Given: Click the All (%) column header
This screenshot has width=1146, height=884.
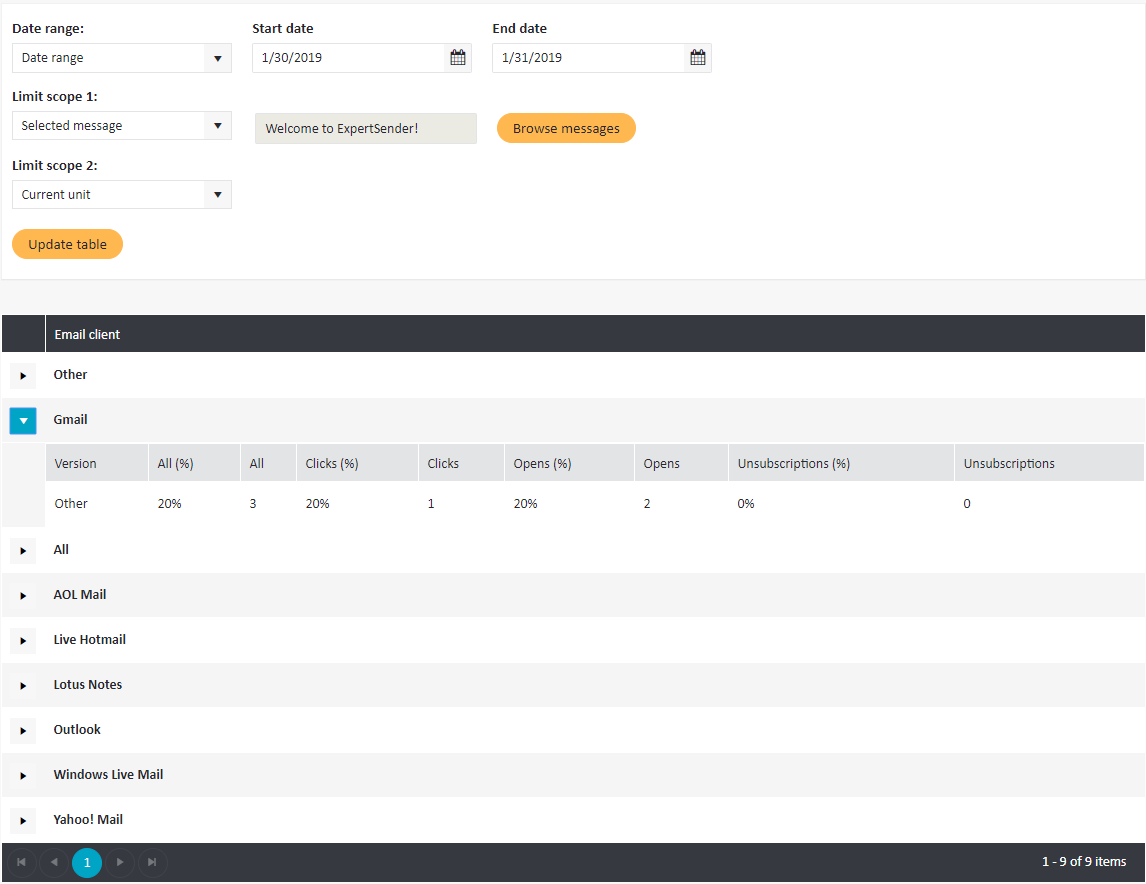Looking at the screenshot, I should coord(194,463).
